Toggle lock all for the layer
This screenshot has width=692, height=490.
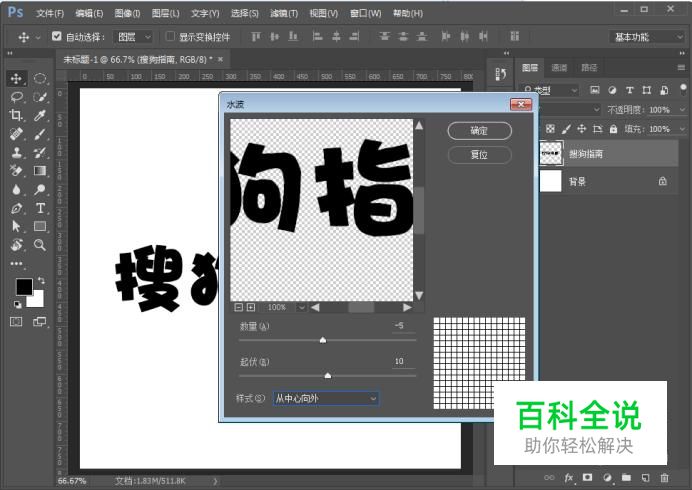click(x=613, y=129)
